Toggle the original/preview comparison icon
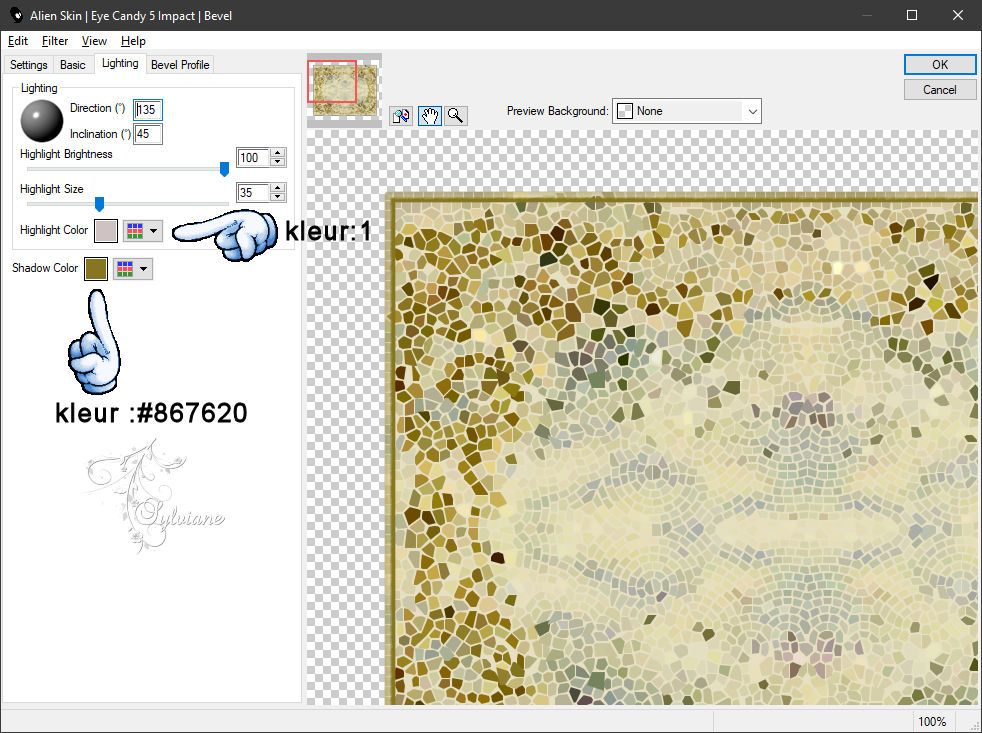 tap(401, 116)
